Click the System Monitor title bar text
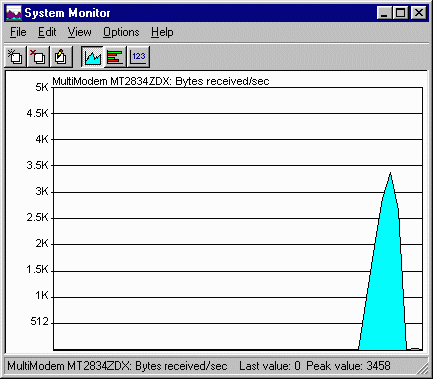The height and width of the screenshot is (379, 433). (x=67, y=13)
